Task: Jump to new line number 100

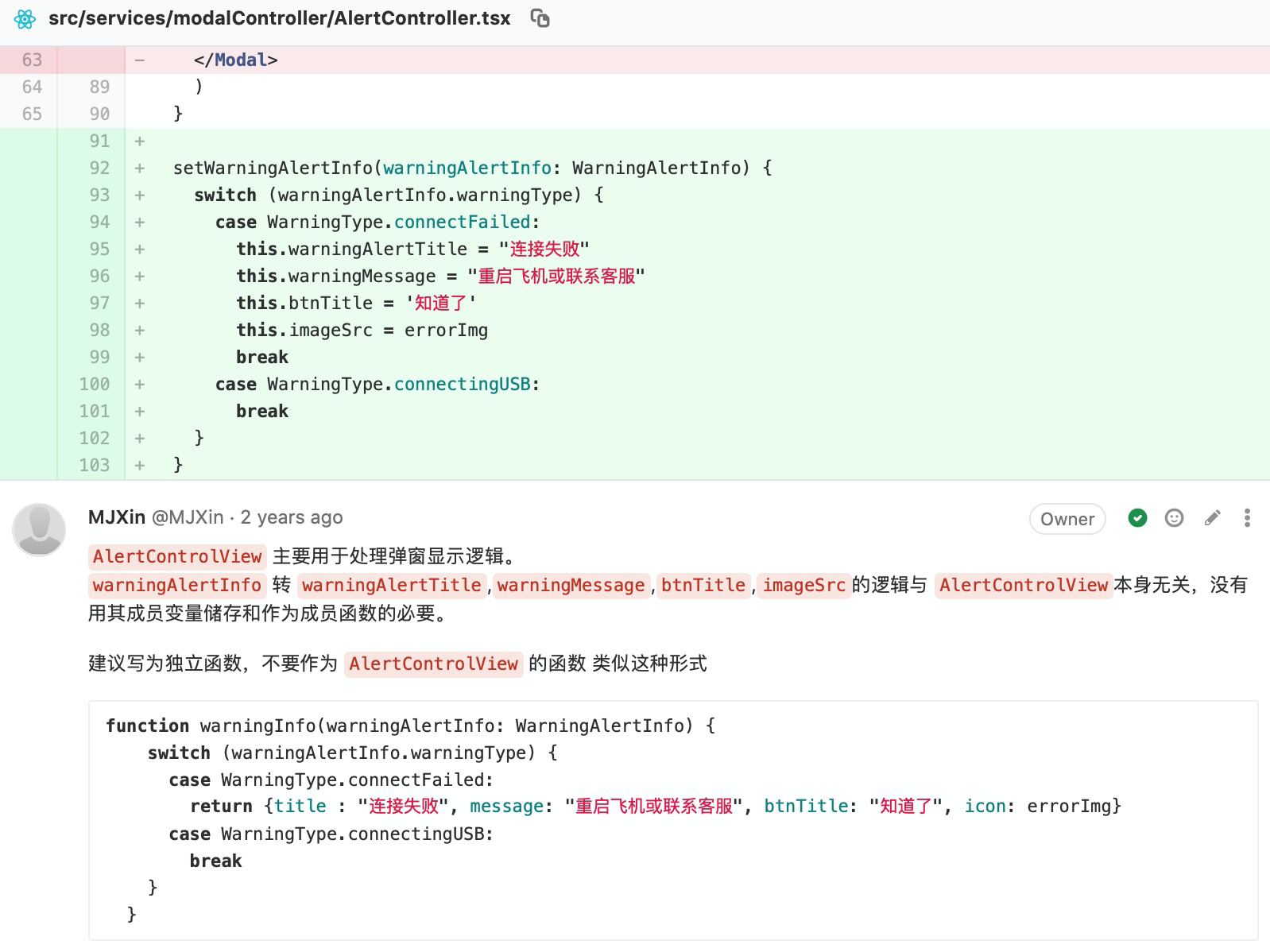Action: point(95,384)
